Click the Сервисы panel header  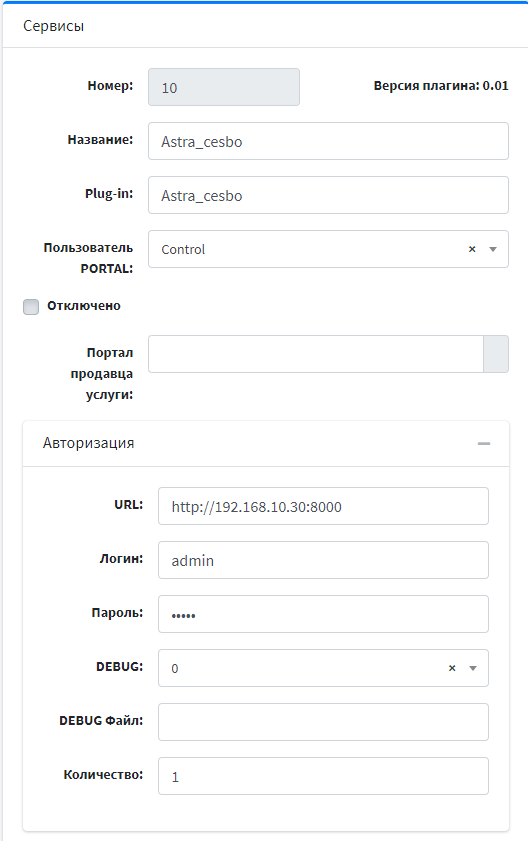53,26
